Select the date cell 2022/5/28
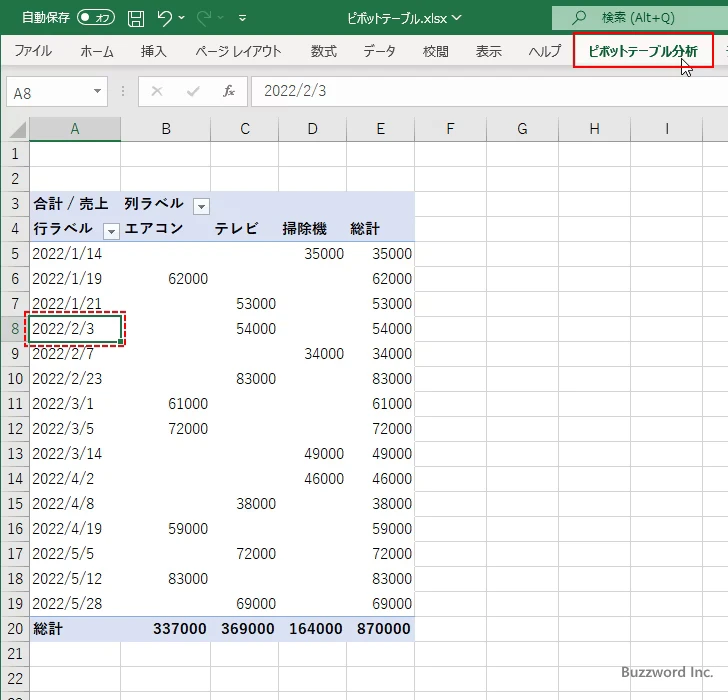This screenshot has width=728, height=700. [x=75, y=603]
